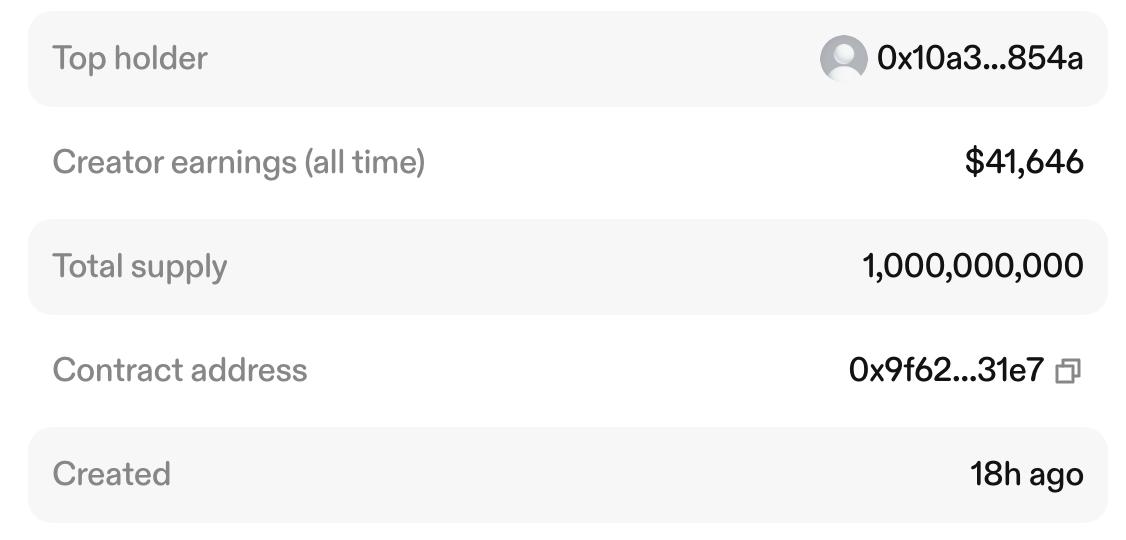This screenshot has height=540, width=1126.
Task: Click the $41,646 earnings value
Action: pos(1023,162)
